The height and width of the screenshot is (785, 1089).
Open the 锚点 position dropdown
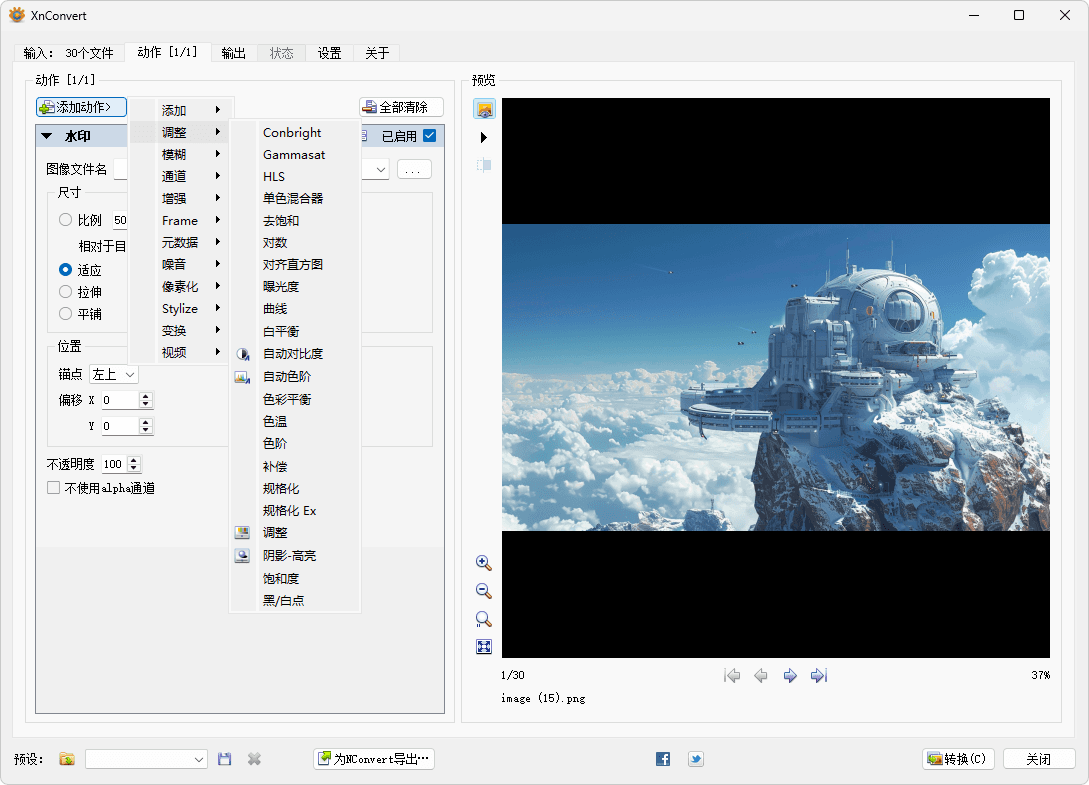click(x=113, y=373)
